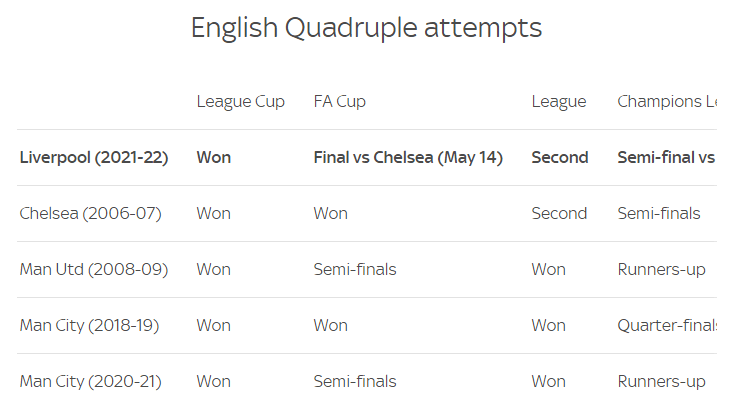Select the Chelsea (2006-07) row label

pos(90,213)
